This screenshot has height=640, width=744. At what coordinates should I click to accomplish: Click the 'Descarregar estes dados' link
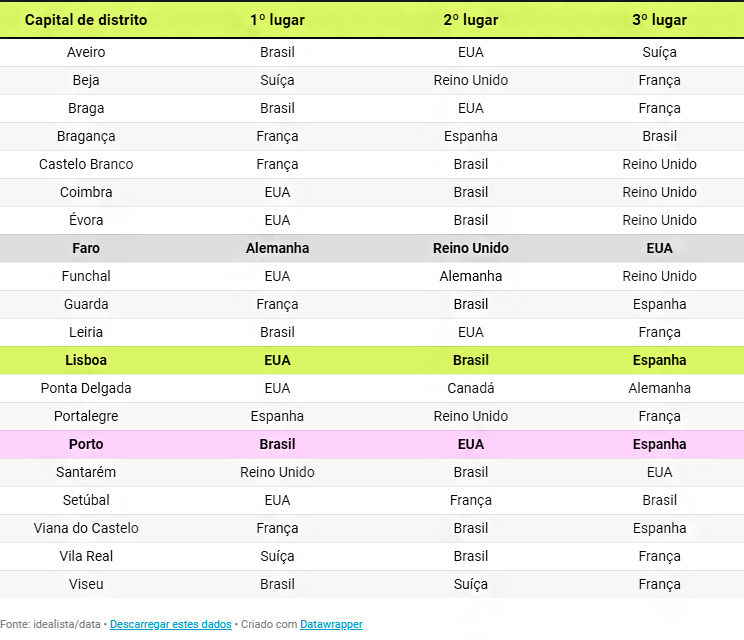170,624
